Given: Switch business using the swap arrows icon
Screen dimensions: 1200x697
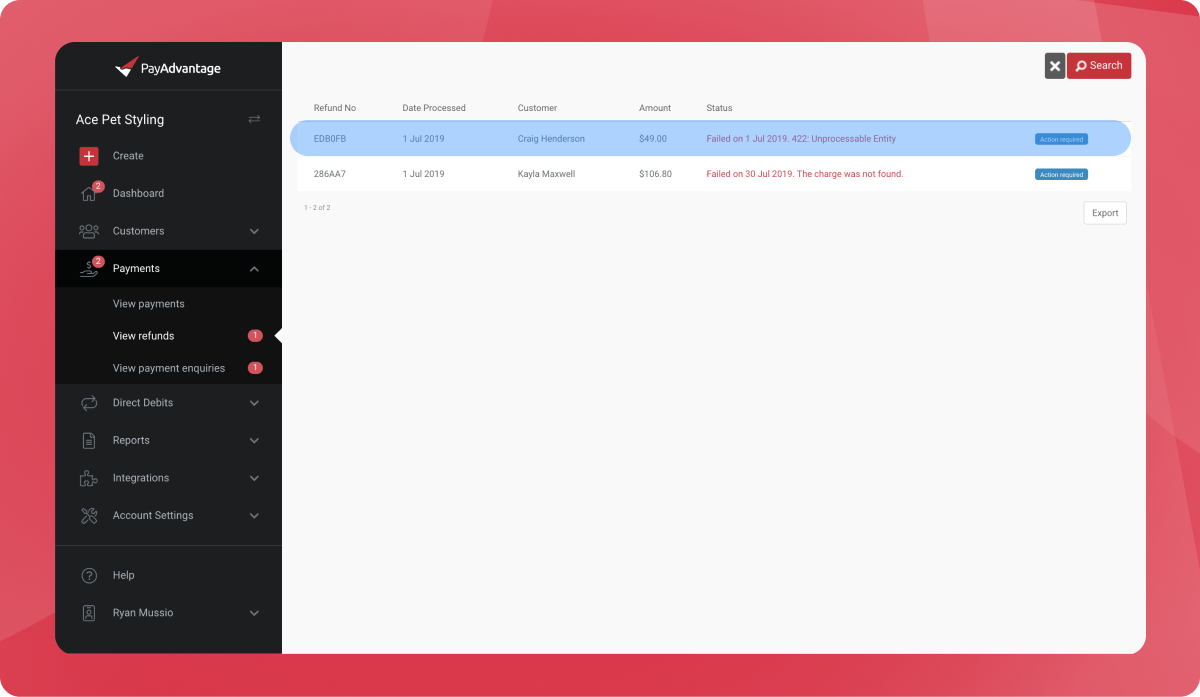Looking at the screenshot, I should tap(254, 119).
